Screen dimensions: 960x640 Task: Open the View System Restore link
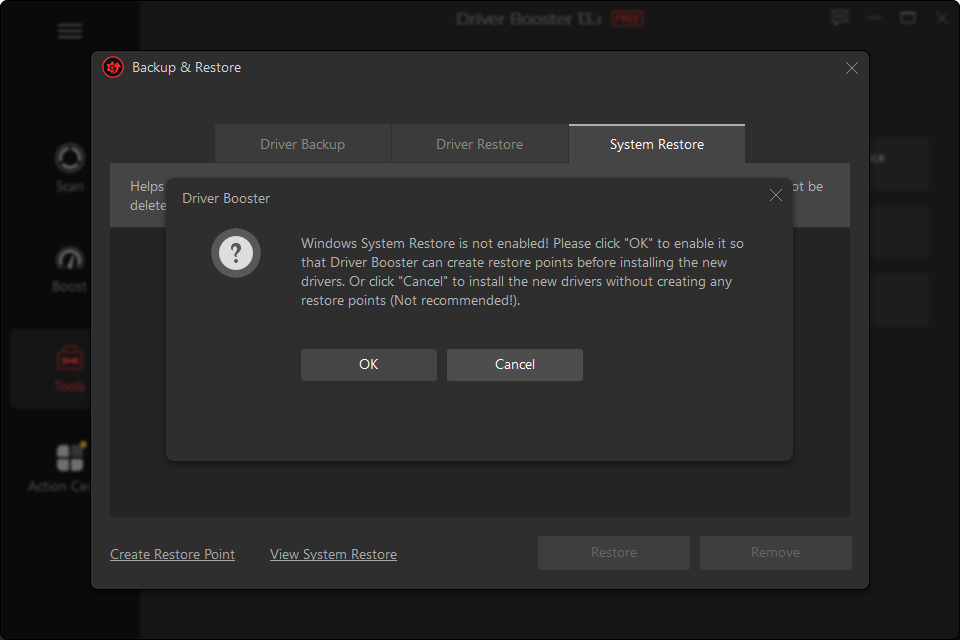(333, 554)
